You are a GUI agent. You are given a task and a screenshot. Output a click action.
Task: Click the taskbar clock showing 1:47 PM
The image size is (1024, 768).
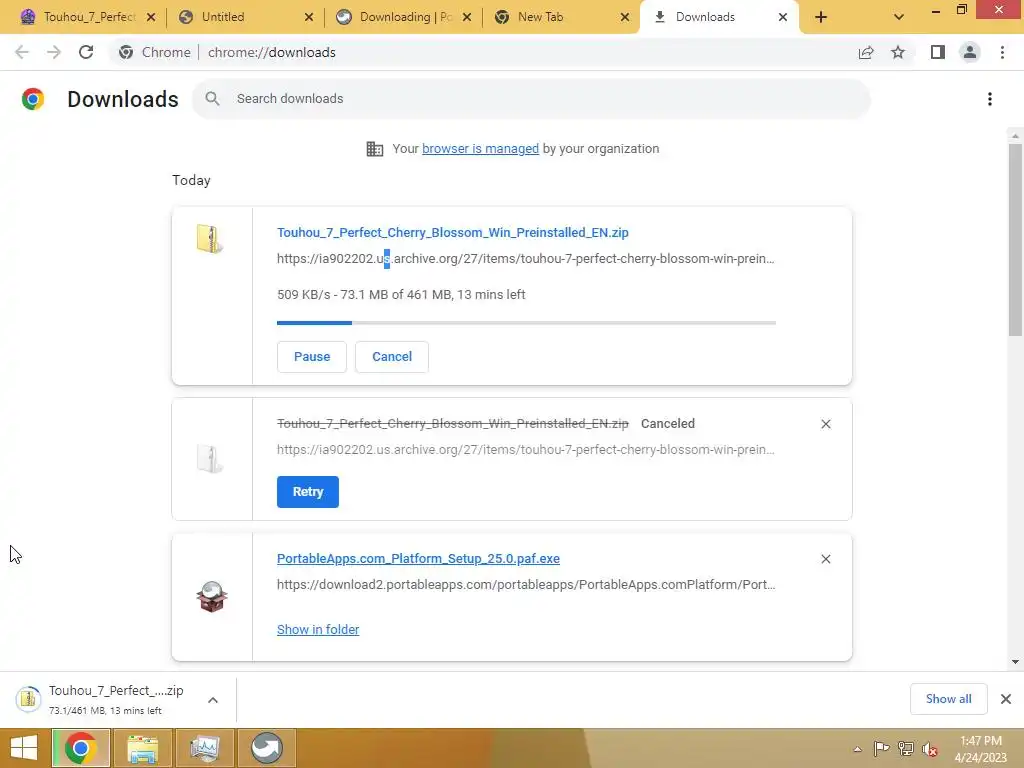click(981, 749)
